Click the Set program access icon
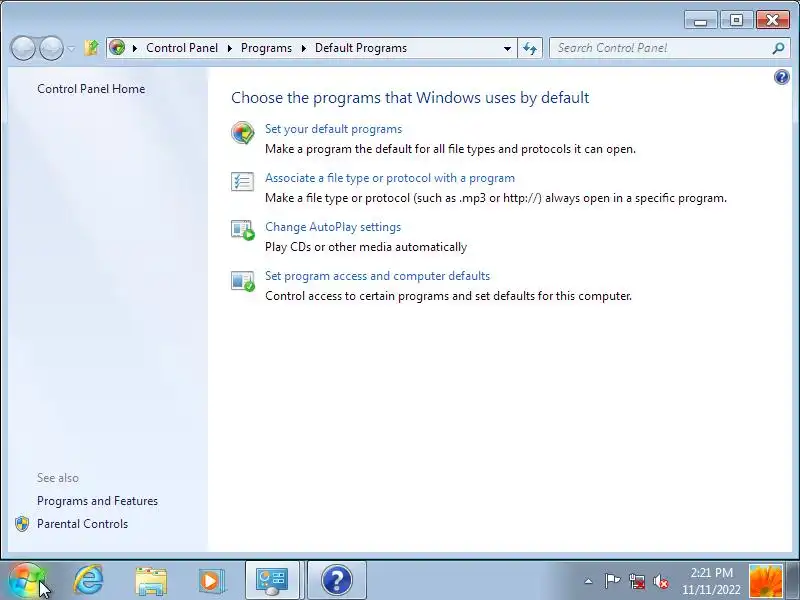The width and height of the screenshot is (800, 600). 242,281
